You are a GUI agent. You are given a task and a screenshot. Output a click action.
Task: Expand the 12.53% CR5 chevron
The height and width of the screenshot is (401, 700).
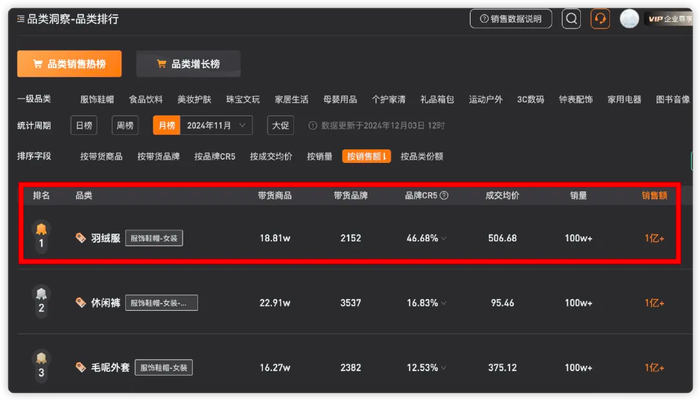click(x=444, y=368)
